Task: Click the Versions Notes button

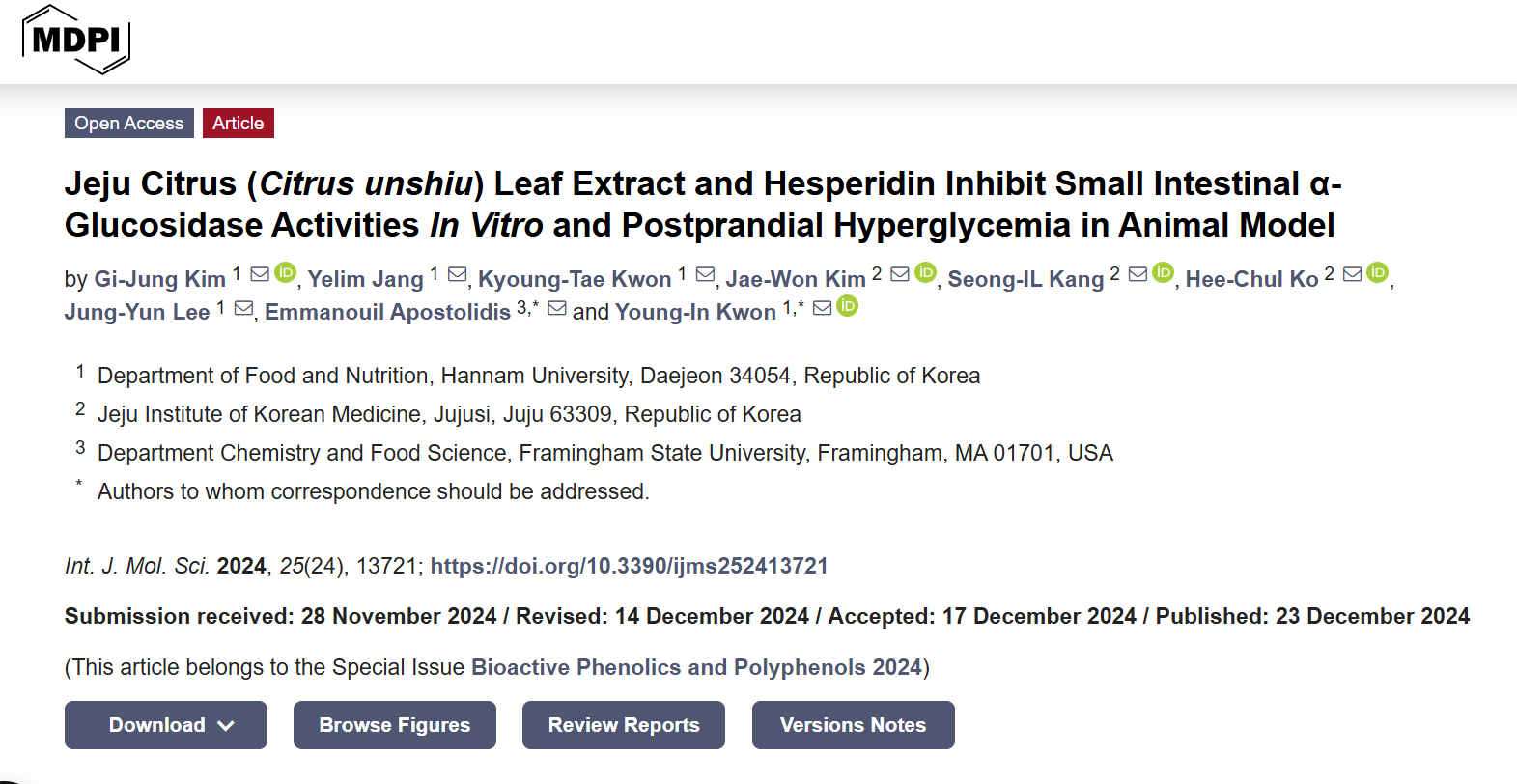Action: point(853,725)
